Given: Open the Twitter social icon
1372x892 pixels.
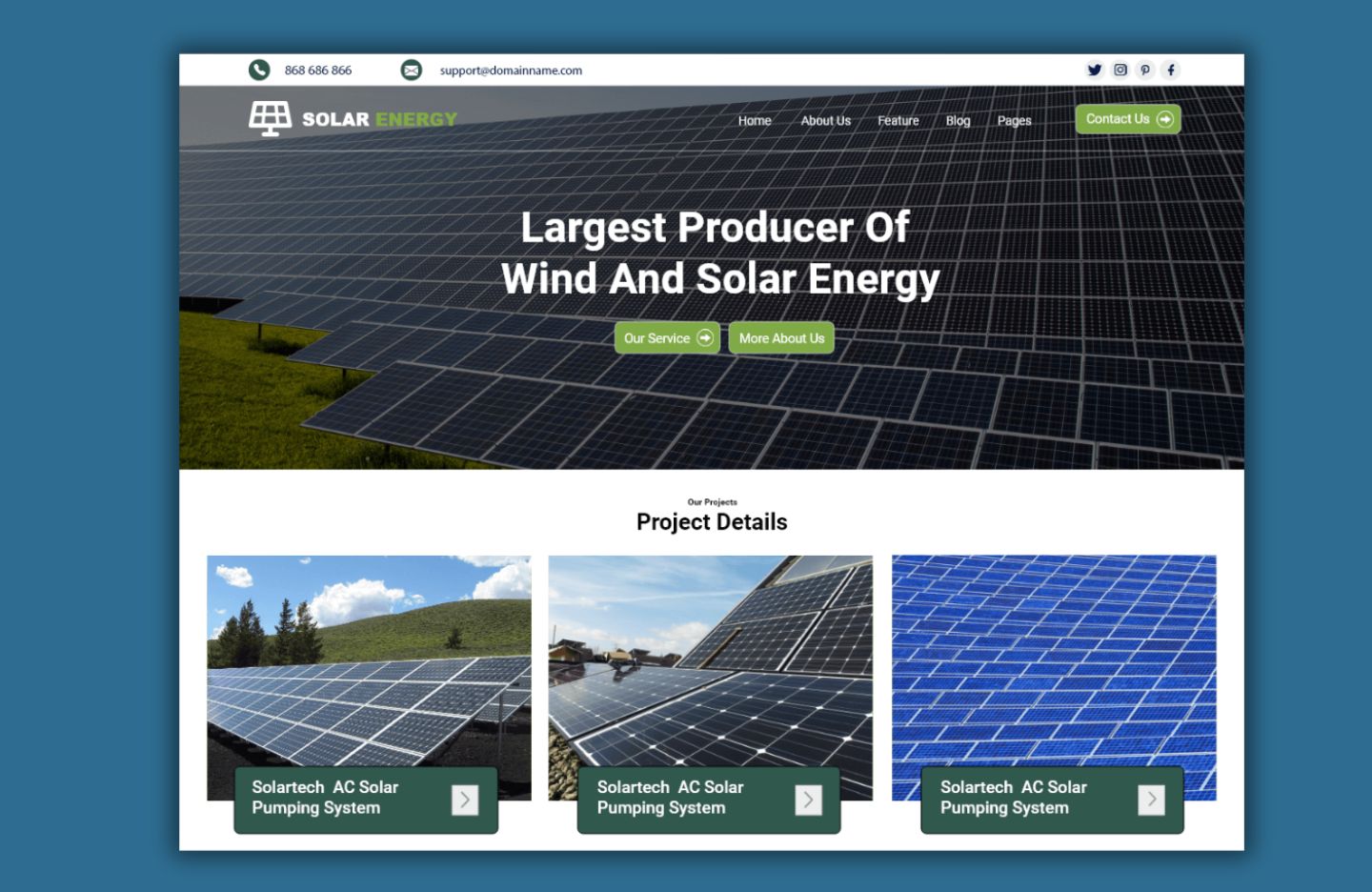Looking at the screenshot, I should tap(1095, 70).
